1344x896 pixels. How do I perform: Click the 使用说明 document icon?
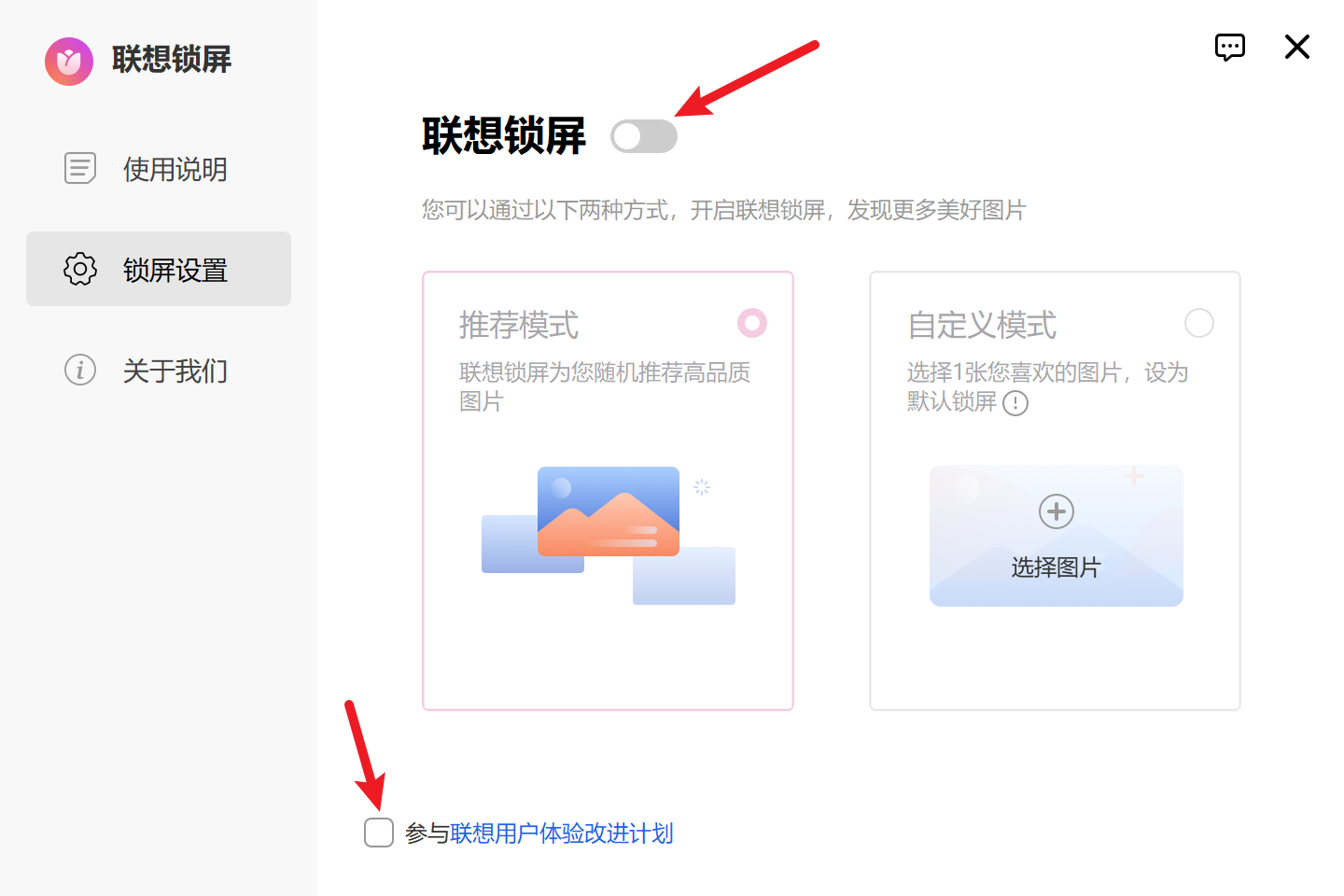80,169
